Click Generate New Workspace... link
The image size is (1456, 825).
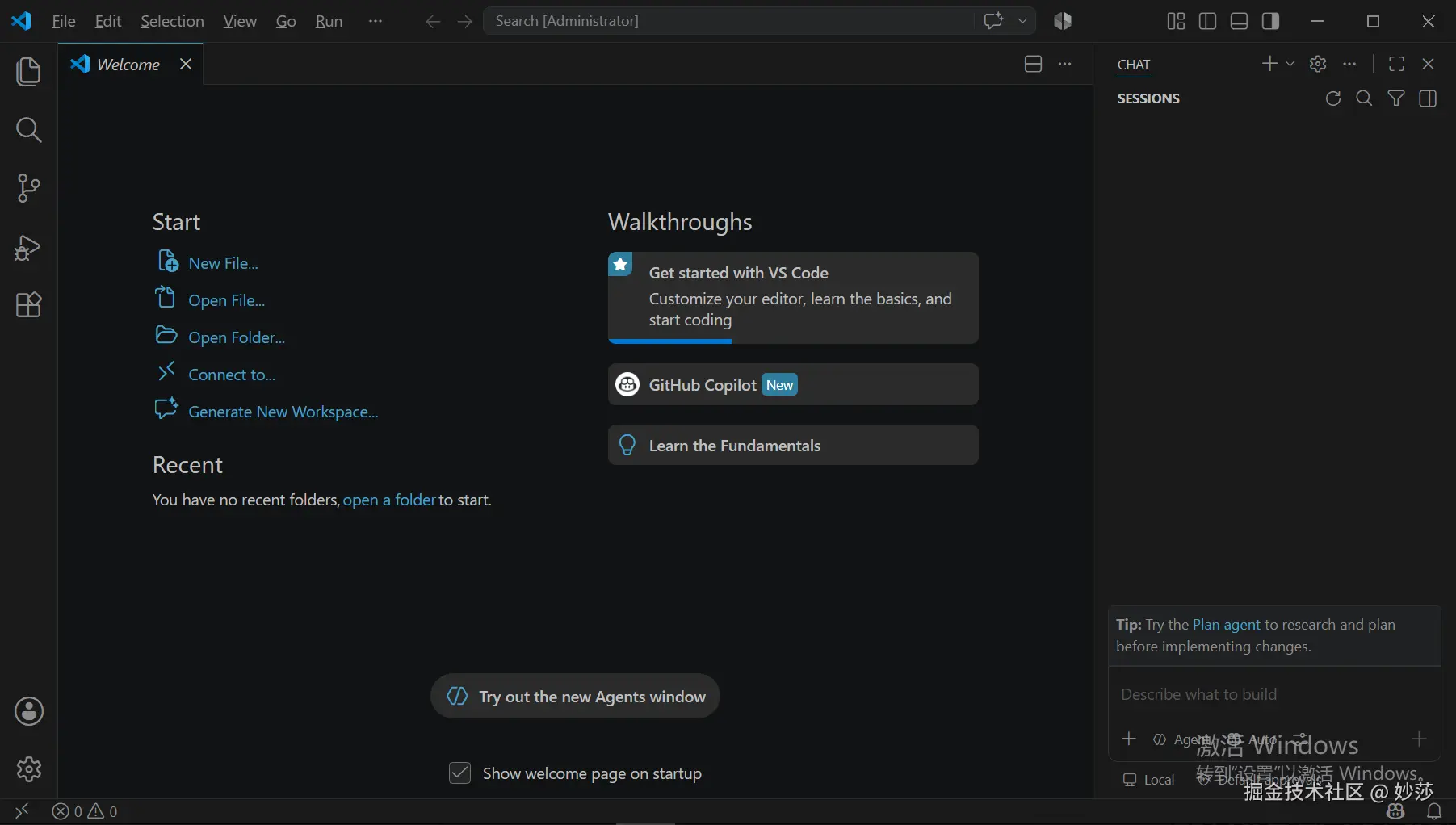pyautogui.click(x=283, y=412)
